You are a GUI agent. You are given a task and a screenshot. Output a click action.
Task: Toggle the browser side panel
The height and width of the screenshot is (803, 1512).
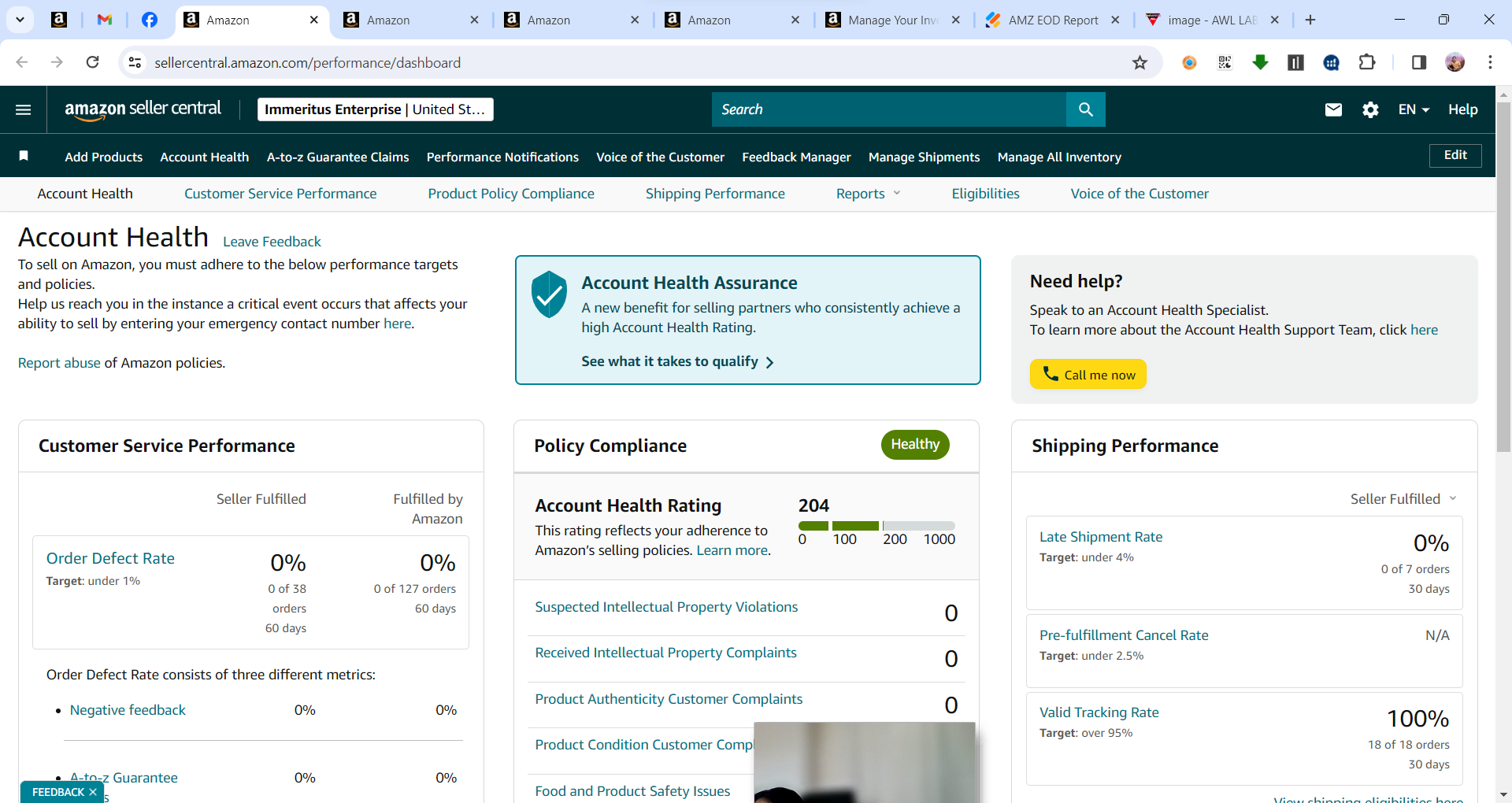click(x=1418, y=62)
